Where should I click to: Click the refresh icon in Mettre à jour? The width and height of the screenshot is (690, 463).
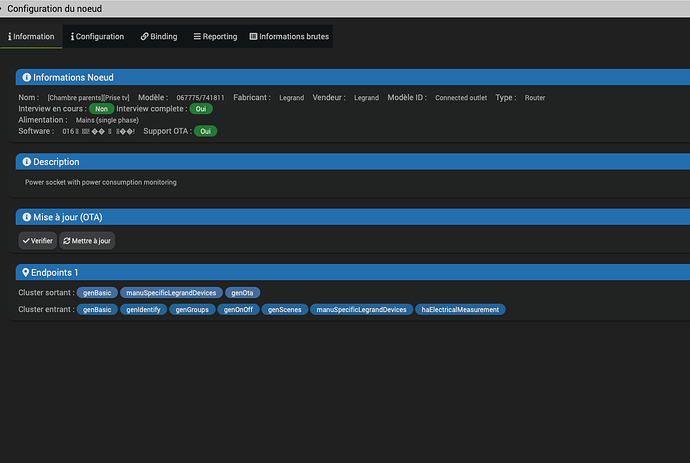67,241
